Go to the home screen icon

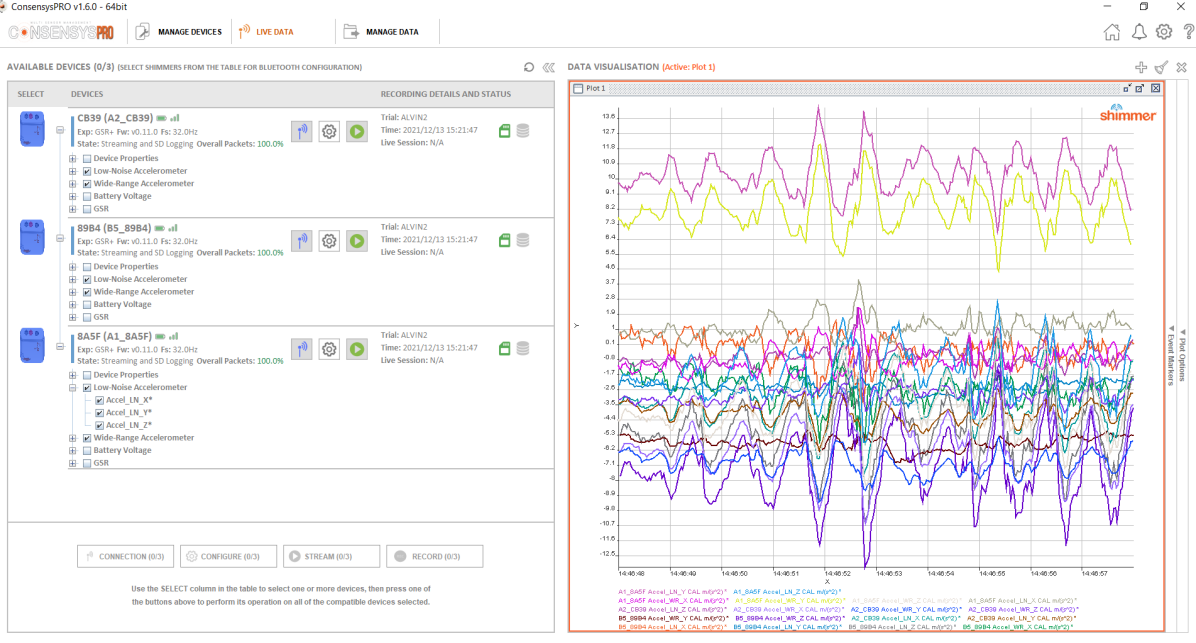(x=1112, y=32)
